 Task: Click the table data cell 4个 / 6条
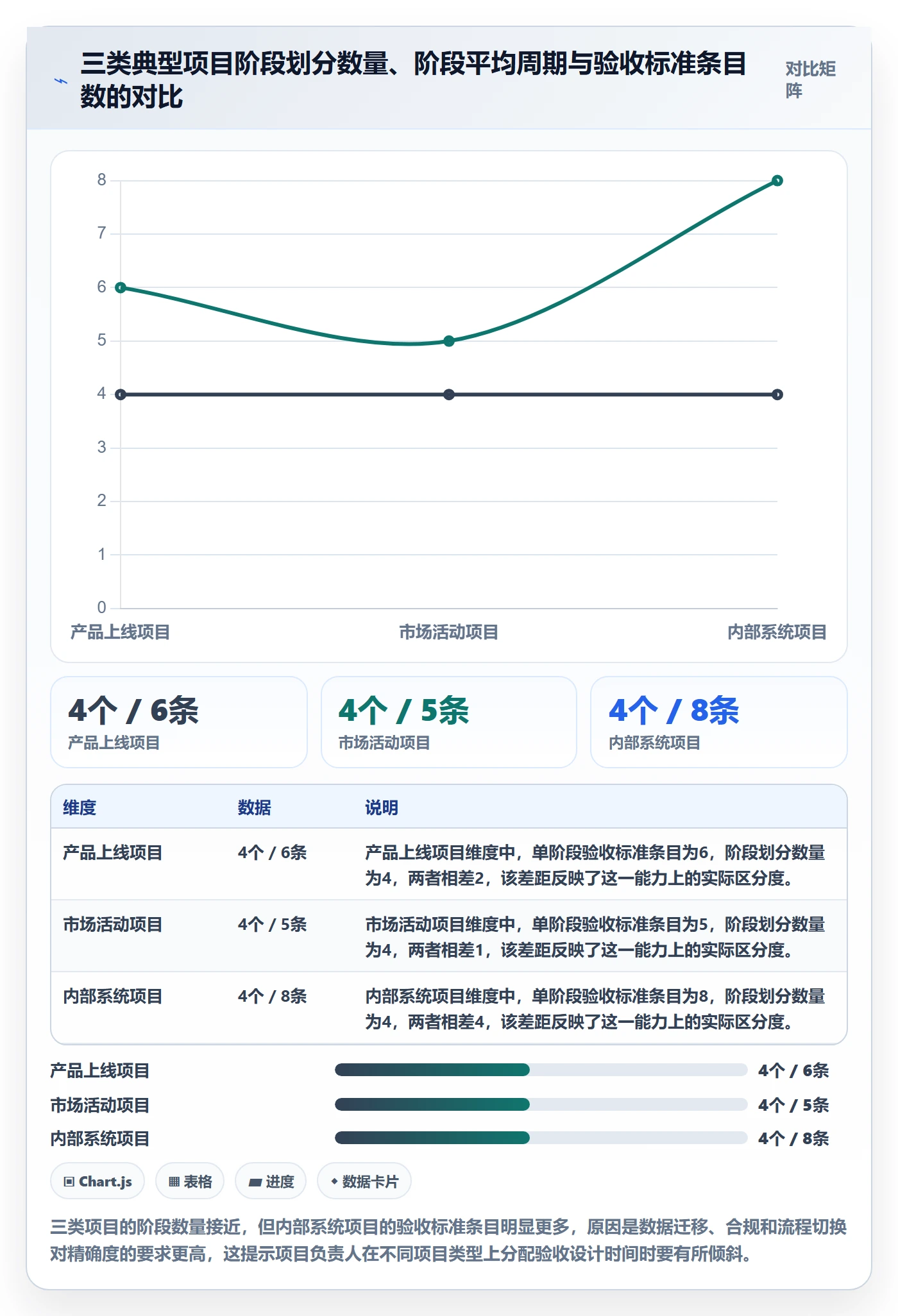click(x=273, y=853)
